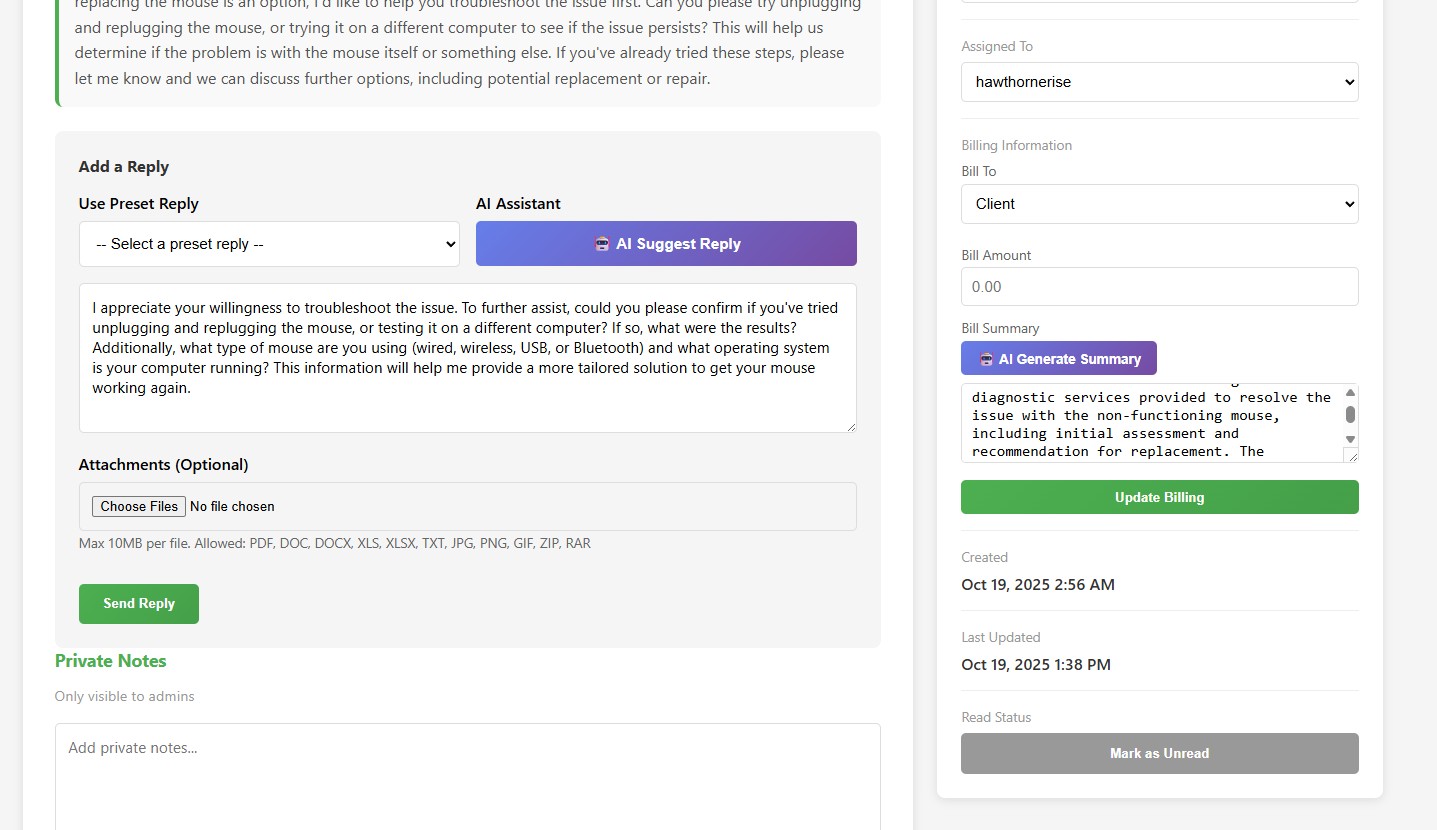Click the preset reply dropdown arrow

(449, 243)
